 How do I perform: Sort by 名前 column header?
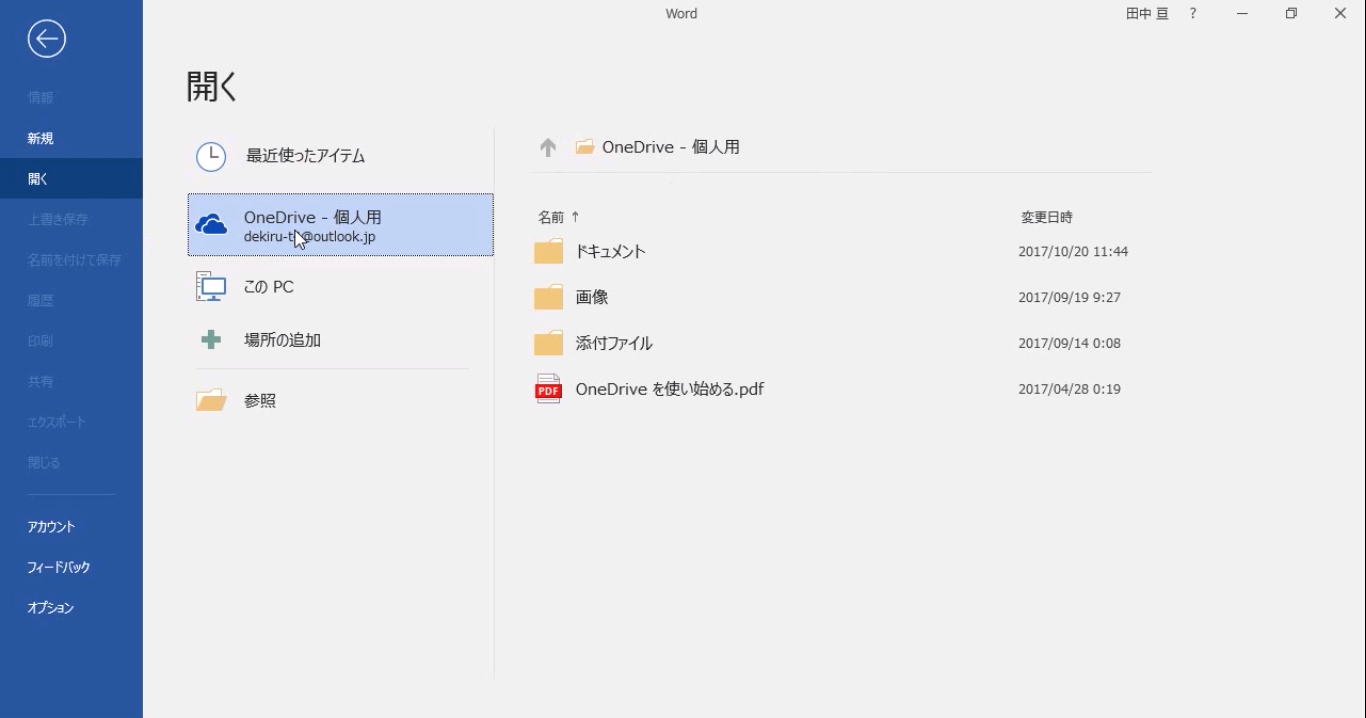[x=551, y=217]
